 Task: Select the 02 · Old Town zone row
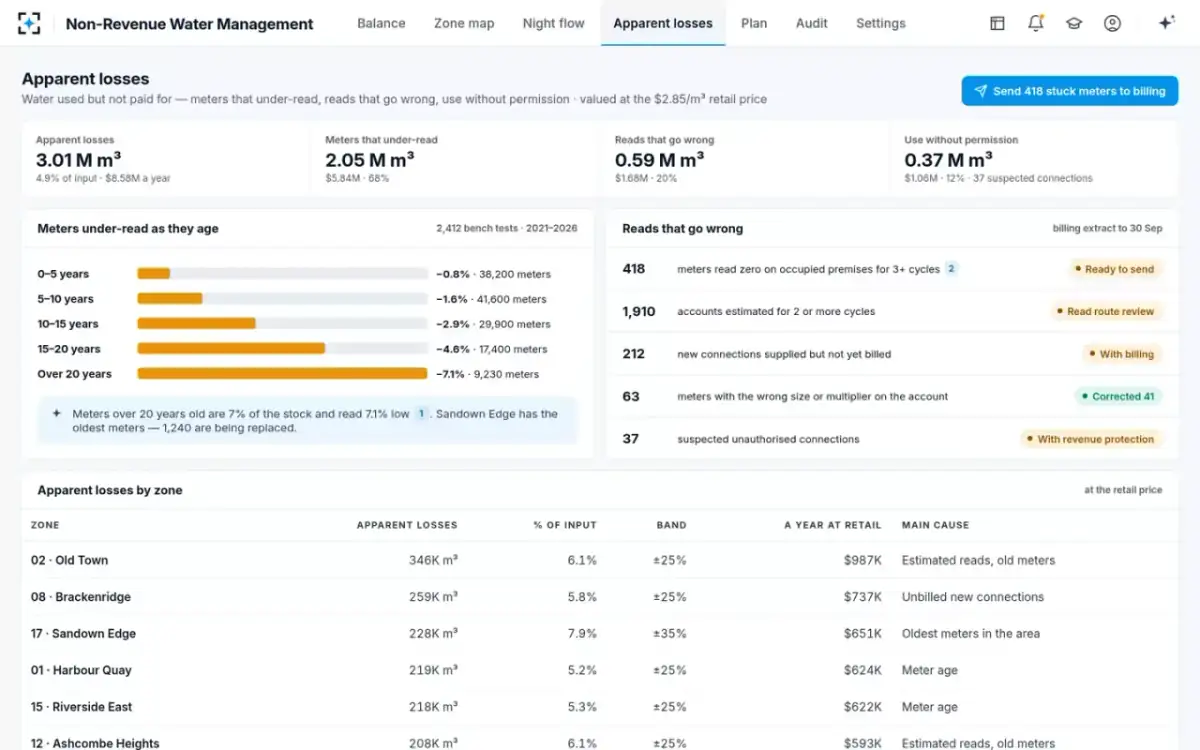(x=600, y=560)
